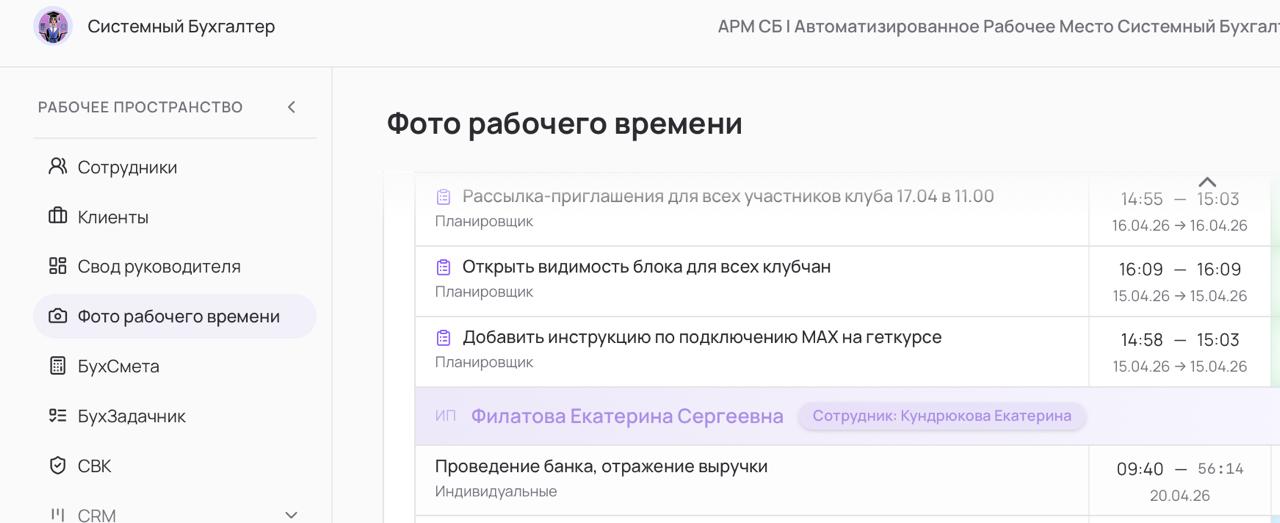Click clipboard icon beside Открыть видимость блока
The image size is (1280, 523).
[444, 267]
